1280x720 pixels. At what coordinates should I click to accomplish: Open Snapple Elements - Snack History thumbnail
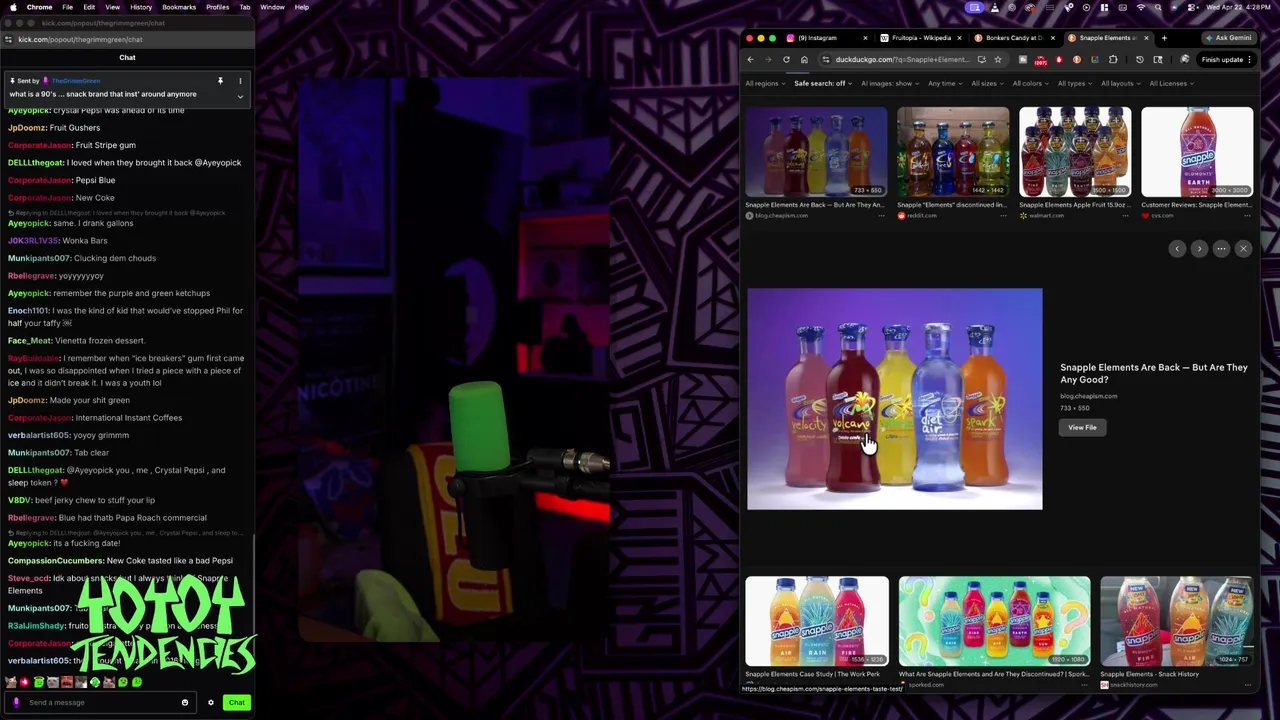coord(1176,620)
